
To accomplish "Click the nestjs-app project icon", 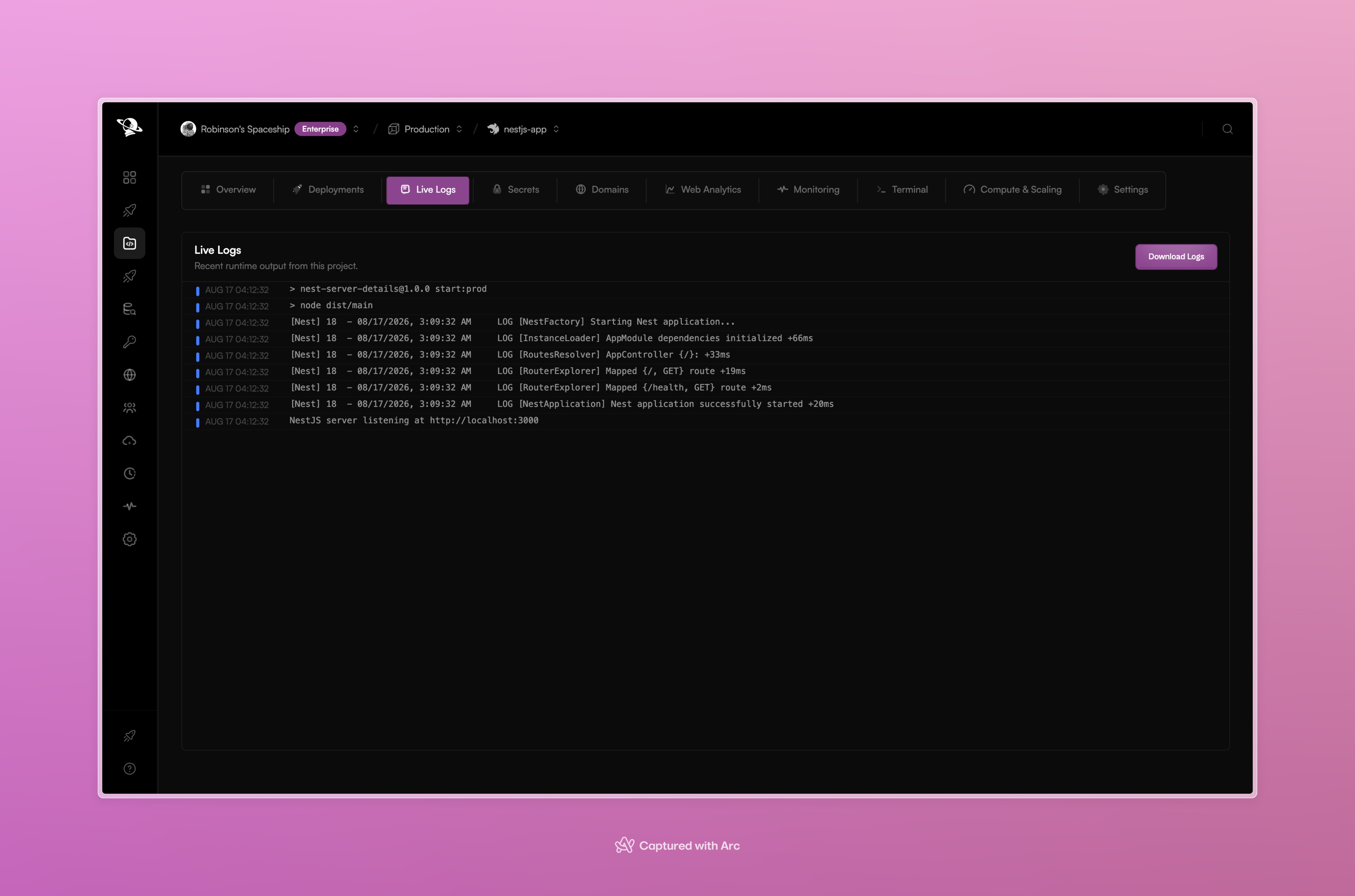I will [x=493, y=129].
